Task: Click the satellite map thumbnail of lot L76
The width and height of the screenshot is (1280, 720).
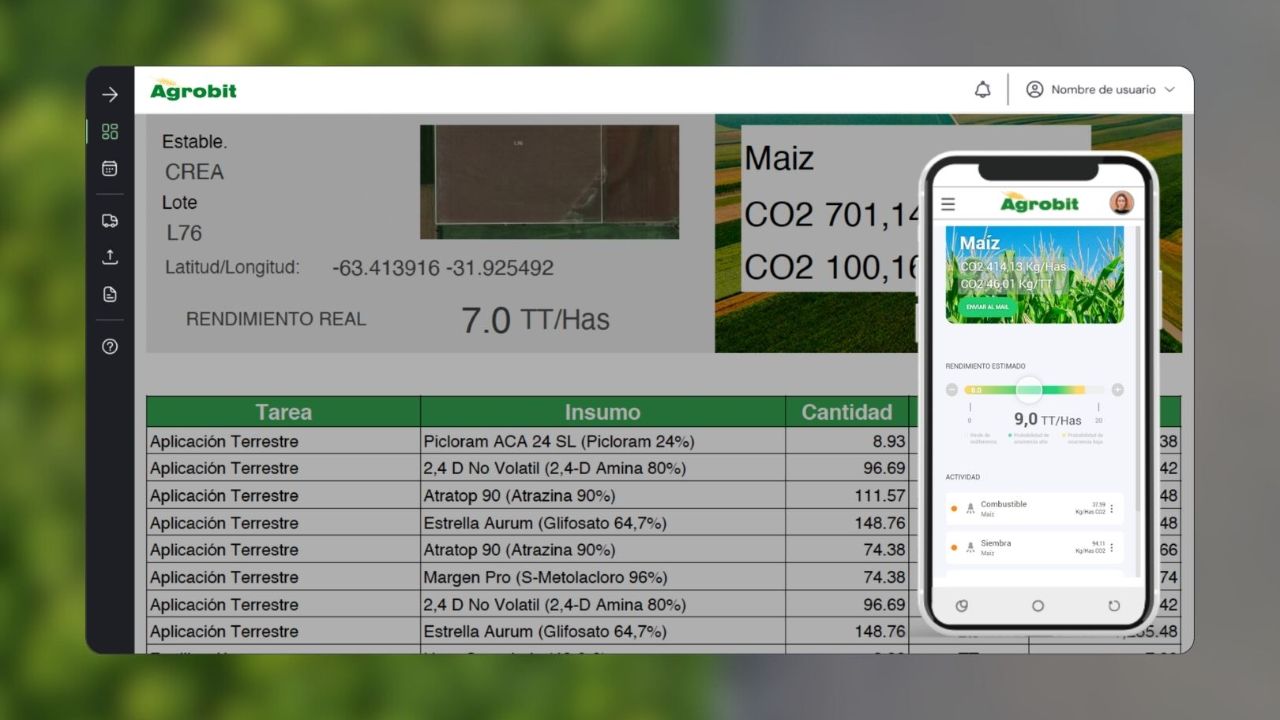Action: (x=549, y=181)
